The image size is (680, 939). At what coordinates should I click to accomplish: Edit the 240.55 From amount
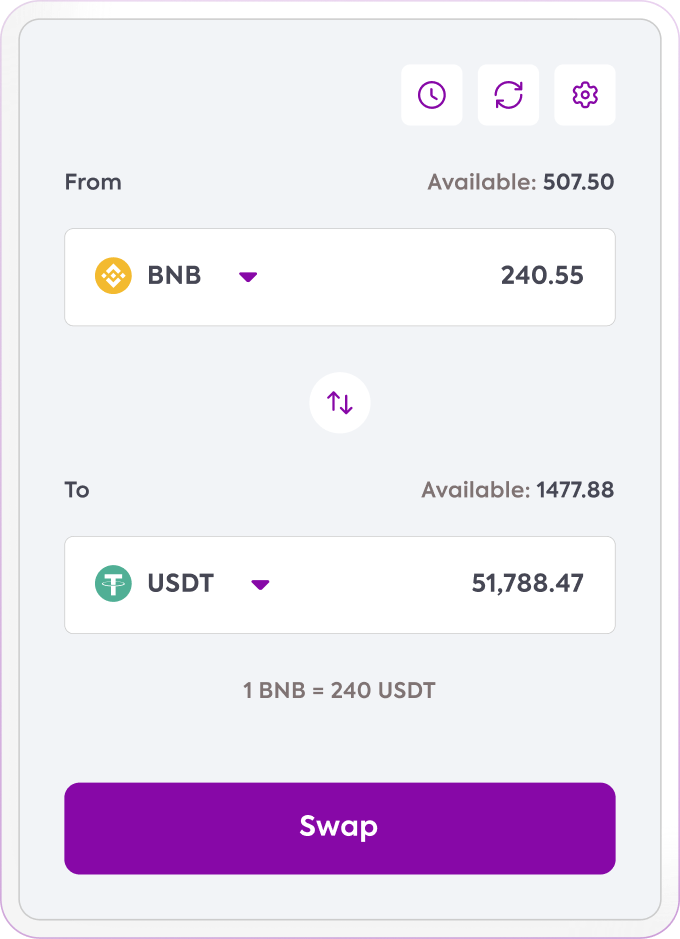(x=542, y=275)
